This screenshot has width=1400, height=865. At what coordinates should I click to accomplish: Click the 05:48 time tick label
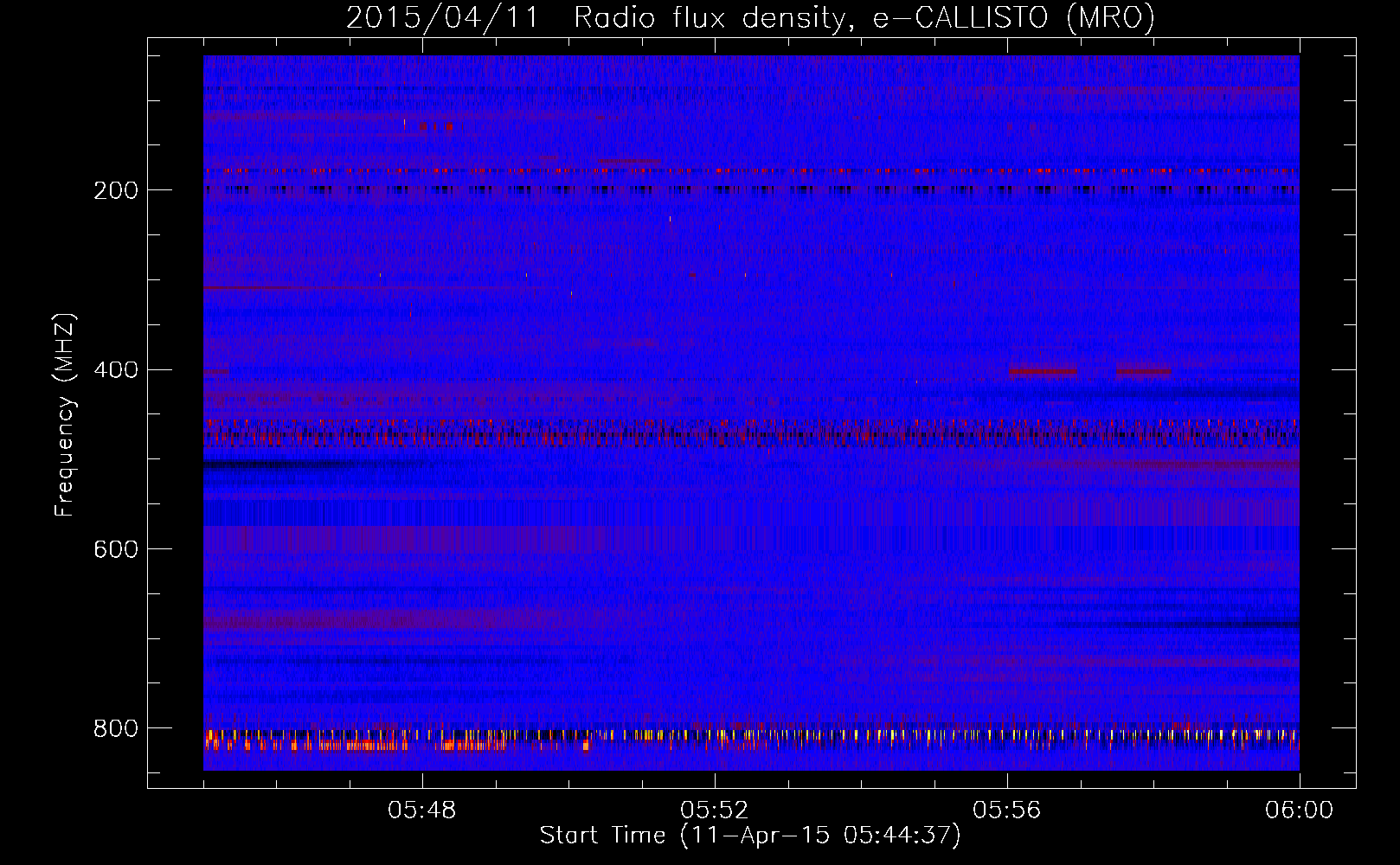pyautogui.click(x=422, y=811)
